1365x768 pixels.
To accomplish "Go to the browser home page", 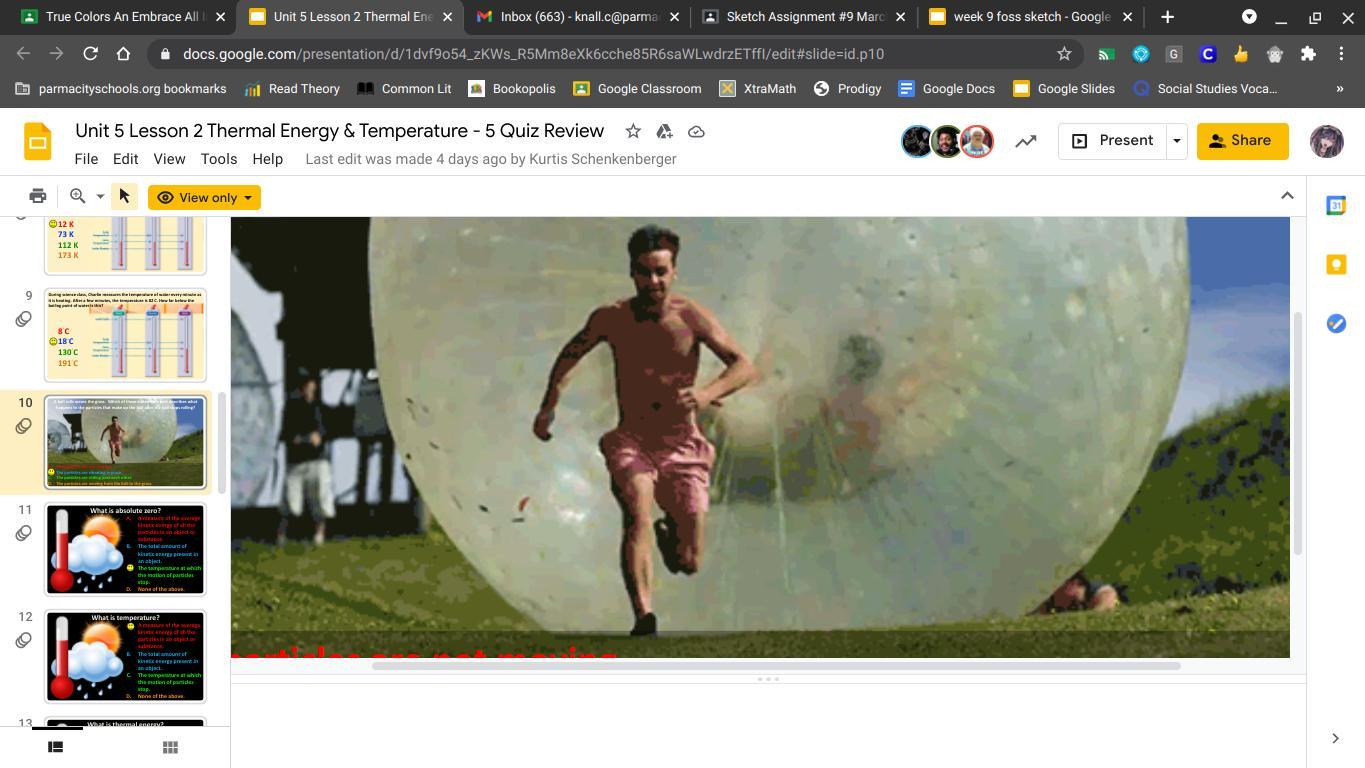I will (x=123, y=54).
